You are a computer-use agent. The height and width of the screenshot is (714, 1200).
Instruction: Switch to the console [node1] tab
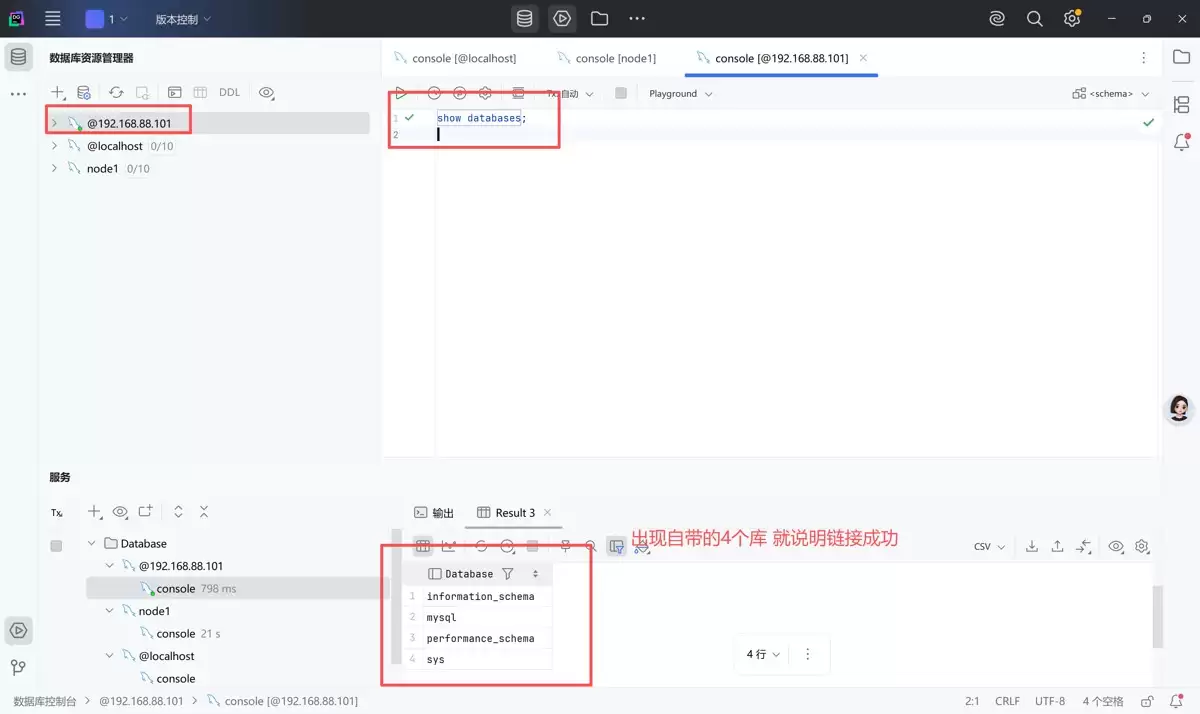click(x=607, y=58)
